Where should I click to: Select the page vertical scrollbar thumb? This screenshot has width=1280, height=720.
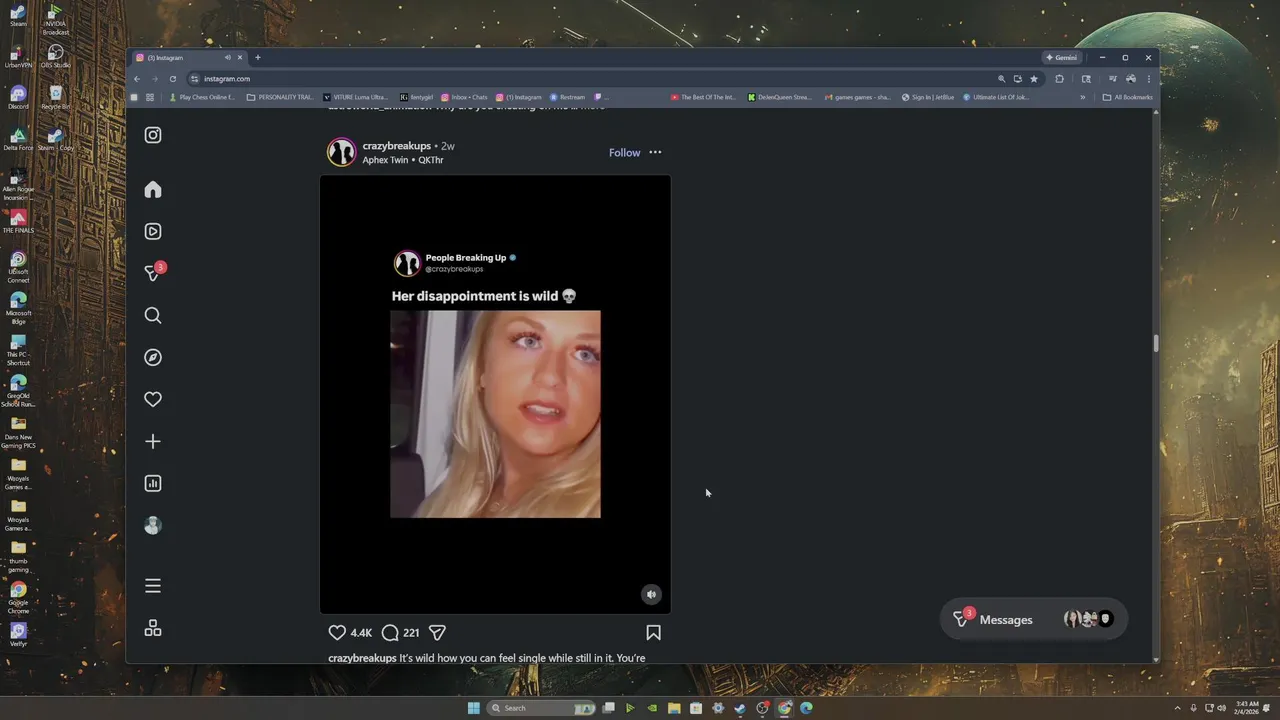1156,343
